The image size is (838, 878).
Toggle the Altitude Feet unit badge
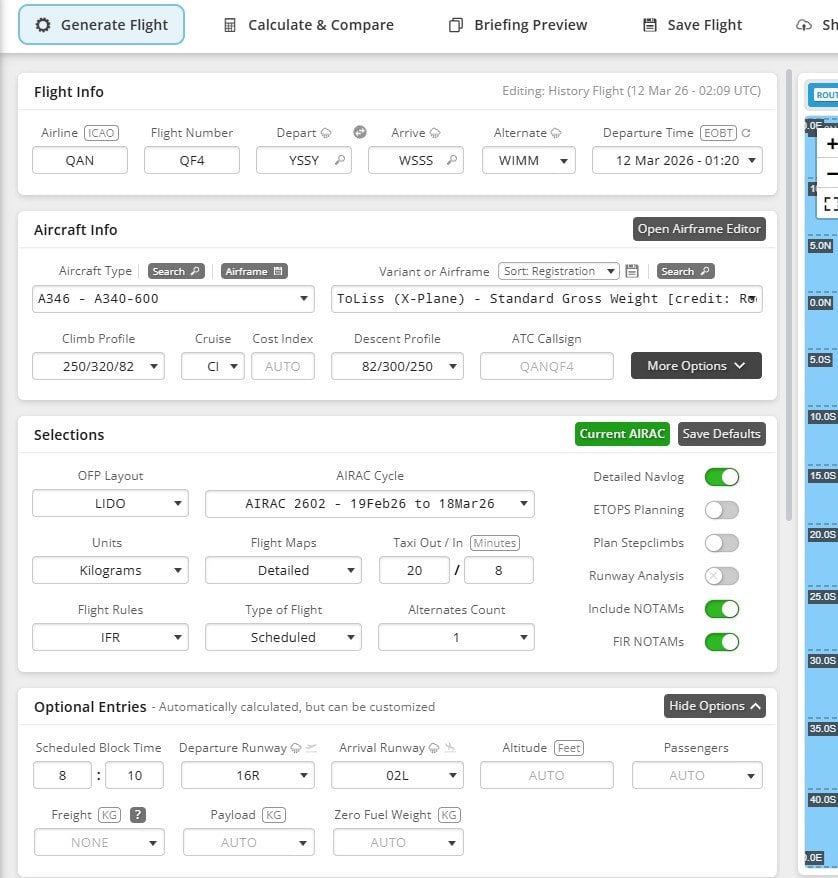(x=569, y=748)
